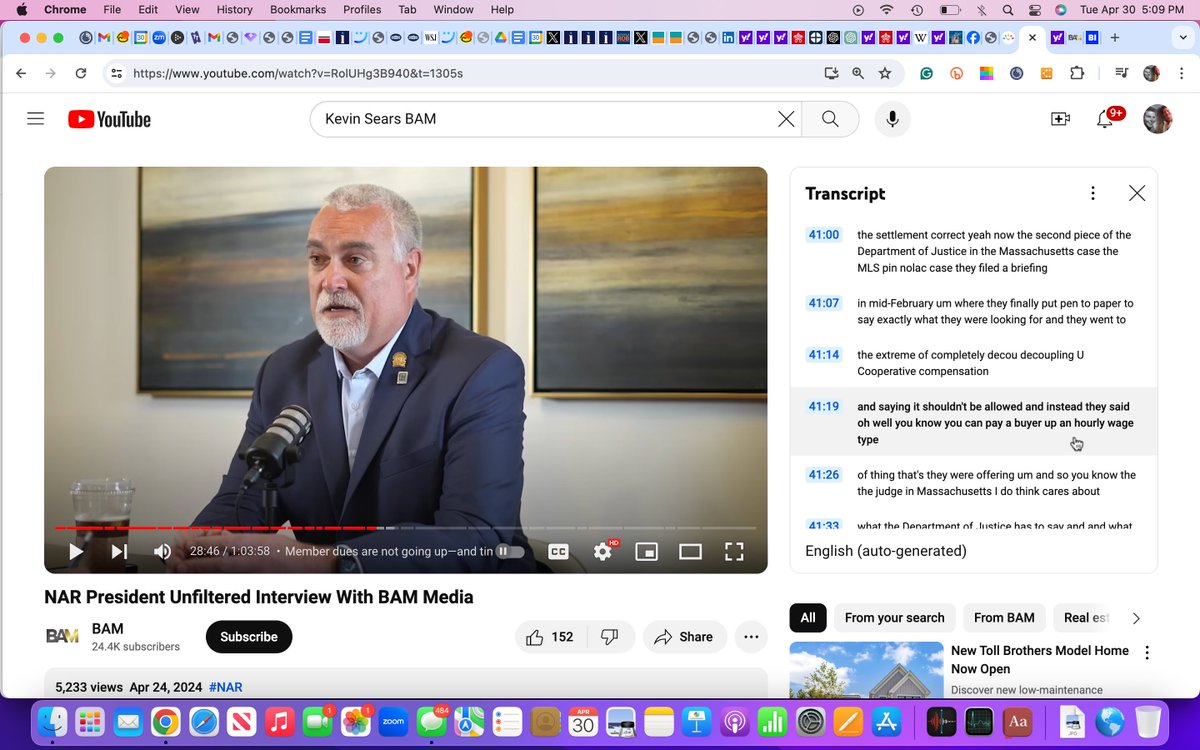This screenshot has height=750, width=1200.
Task: Click the search magnifier button
Action: tap(830, 119)
